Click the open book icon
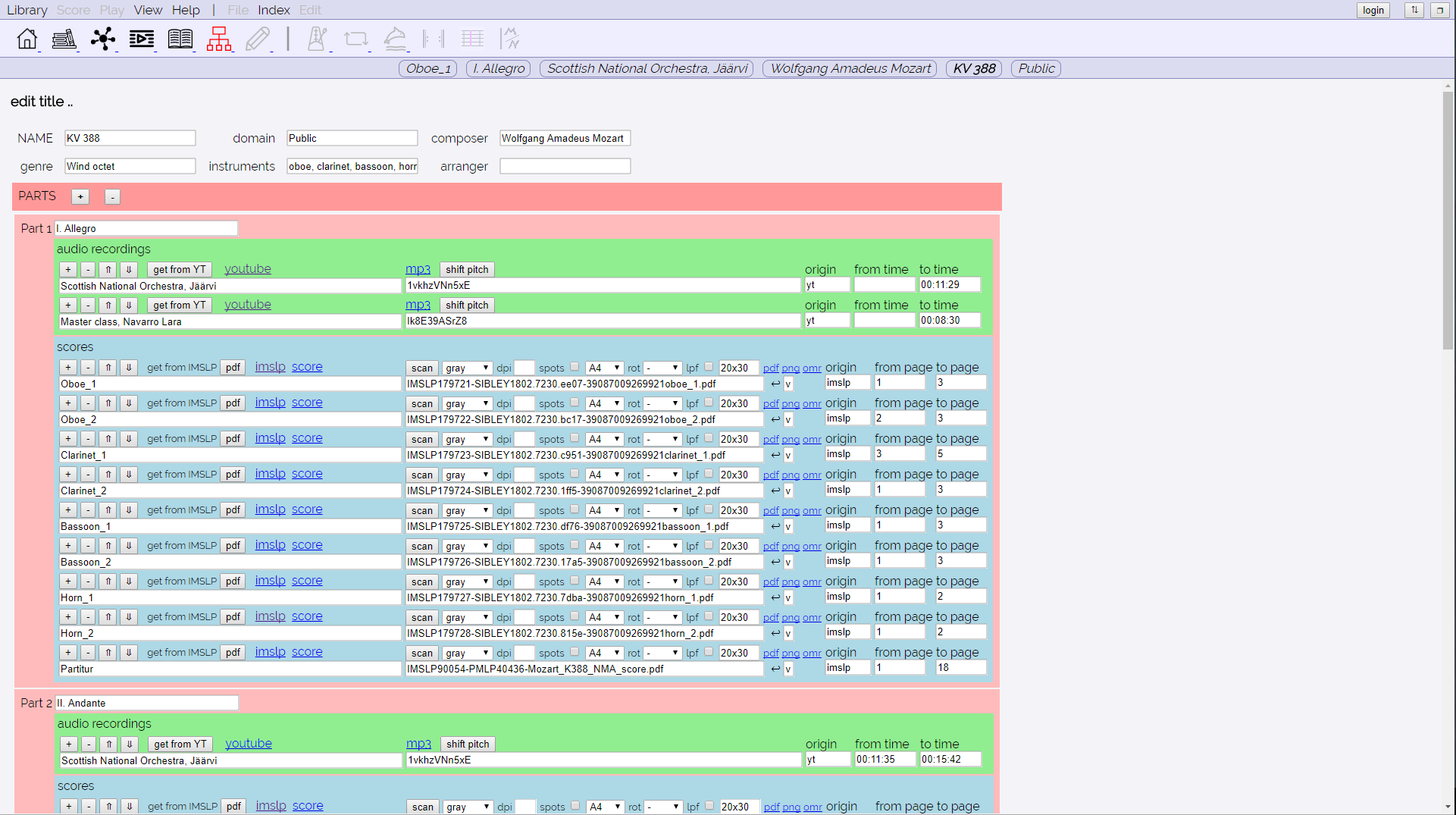This screenshot has height=815, width=1456. click(180, 39)
